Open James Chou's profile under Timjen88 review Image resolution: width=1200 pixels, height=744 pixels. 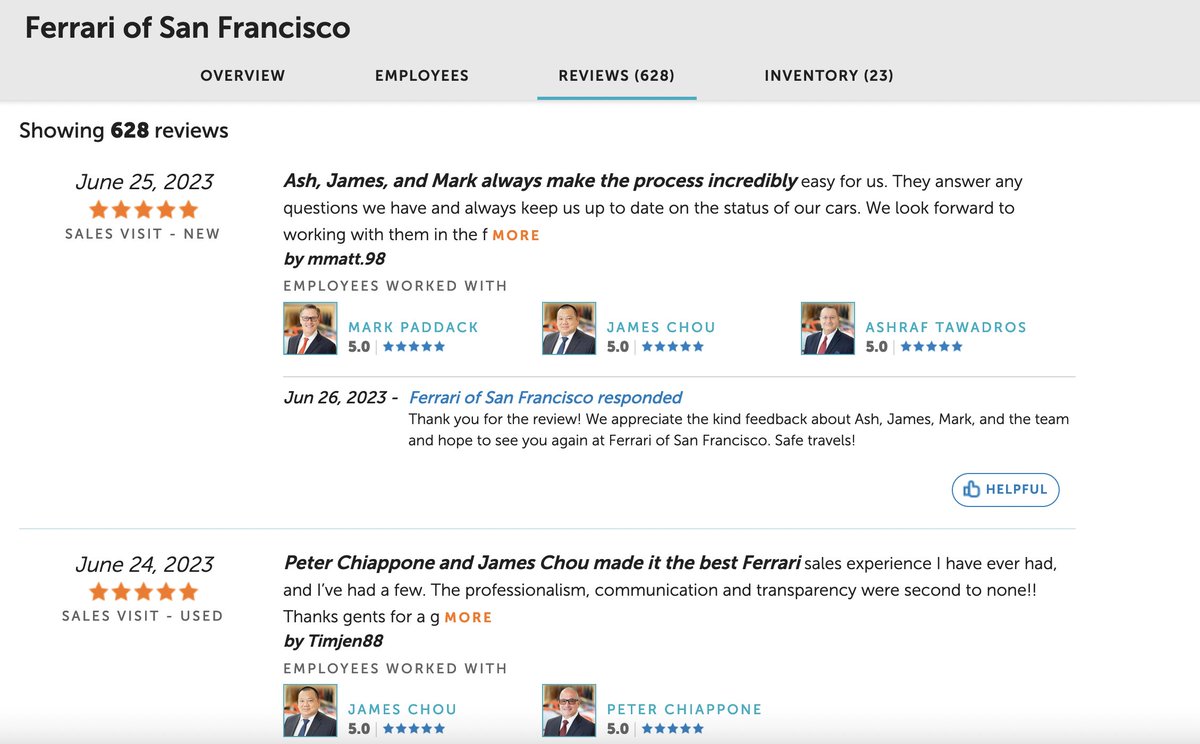click(402, 709)
